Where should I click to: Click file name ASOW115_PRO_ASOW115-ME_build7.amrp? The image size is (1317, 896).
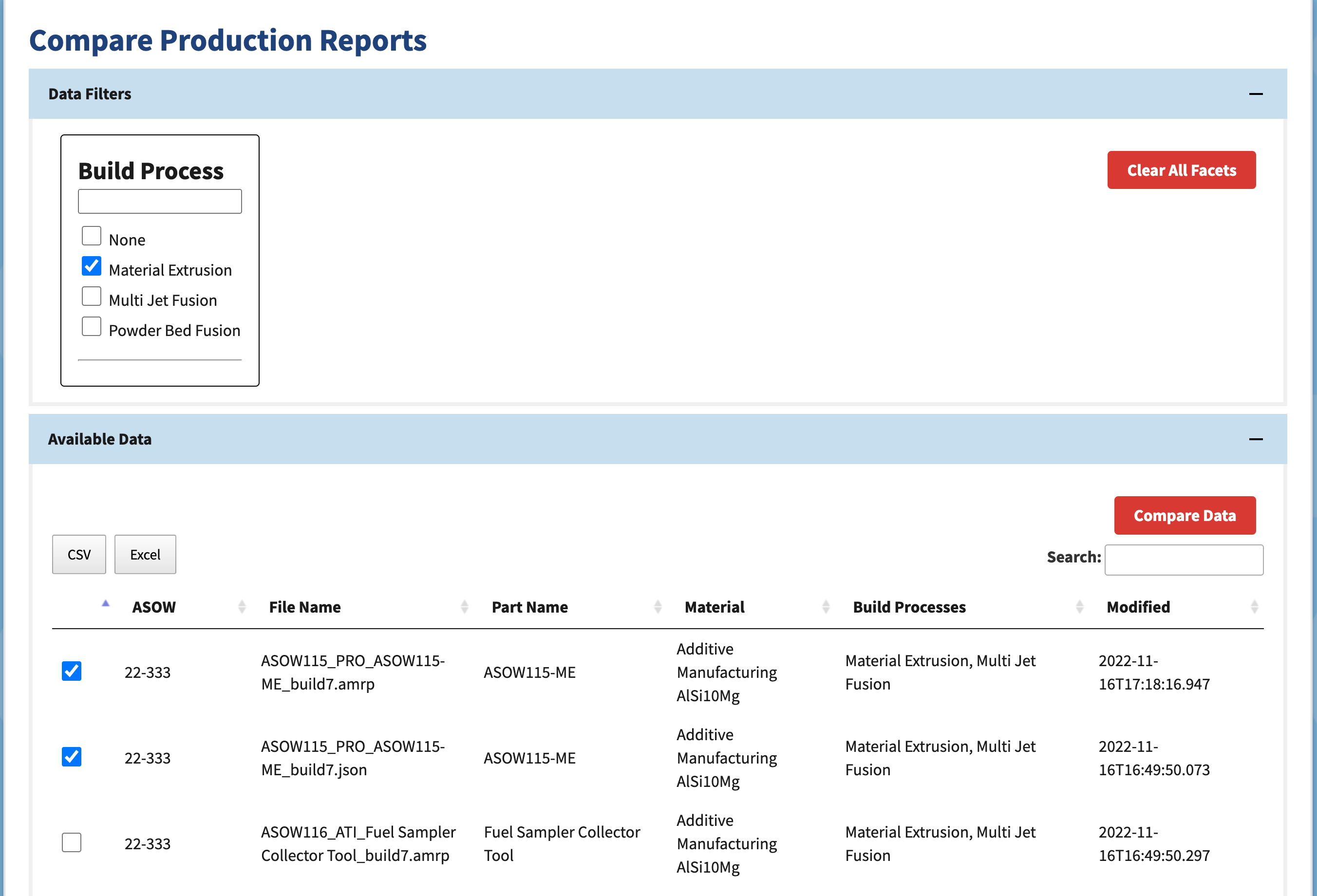point(353,672)
